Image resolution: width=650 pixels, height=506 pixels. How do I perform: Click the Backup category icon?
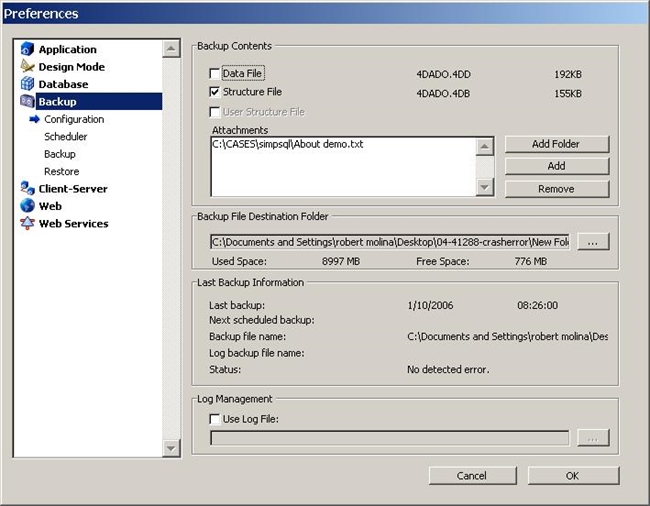[x=27, y=102]
